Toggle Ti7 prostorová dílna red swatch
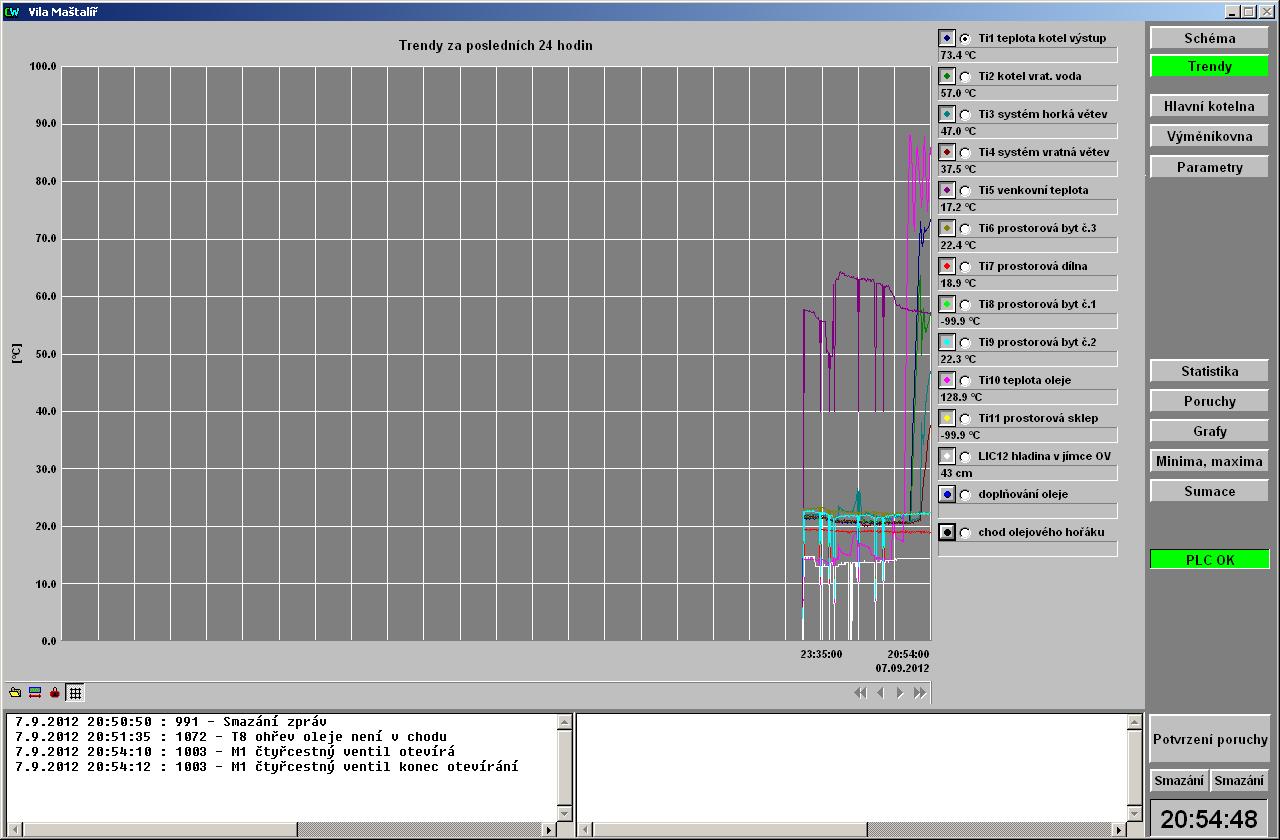Image resolution: width=1280 pixels, height=840 pixels. pos(947,266)
